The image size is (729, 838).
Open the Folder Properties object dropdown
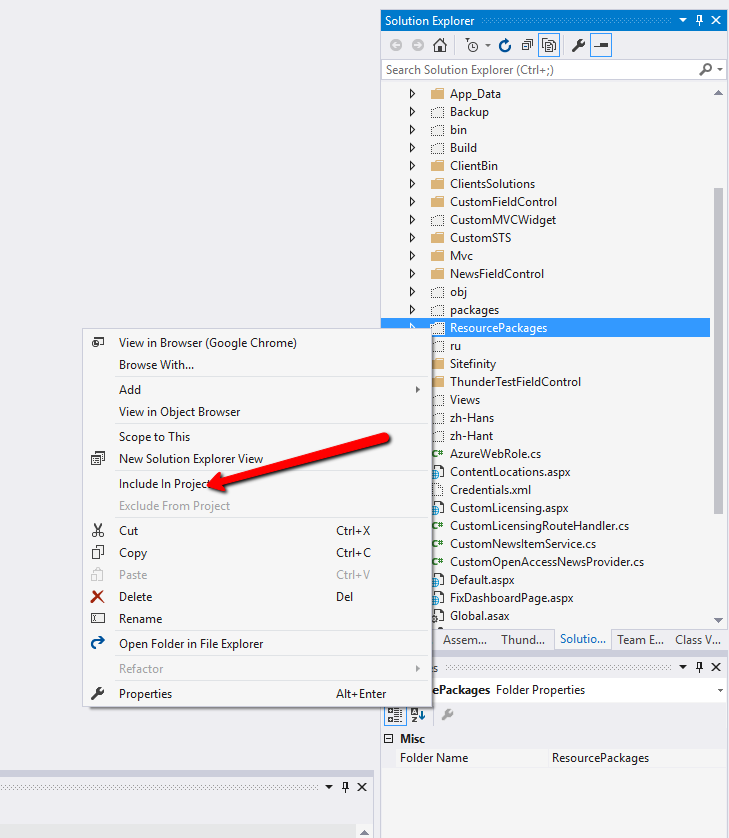(720, 690)
